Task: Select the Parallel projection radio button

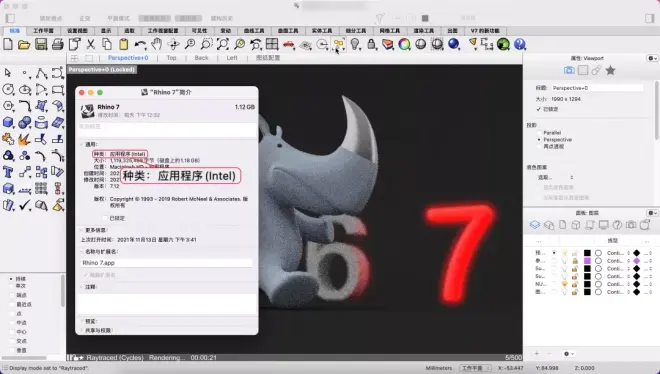Action: point(539,133)
